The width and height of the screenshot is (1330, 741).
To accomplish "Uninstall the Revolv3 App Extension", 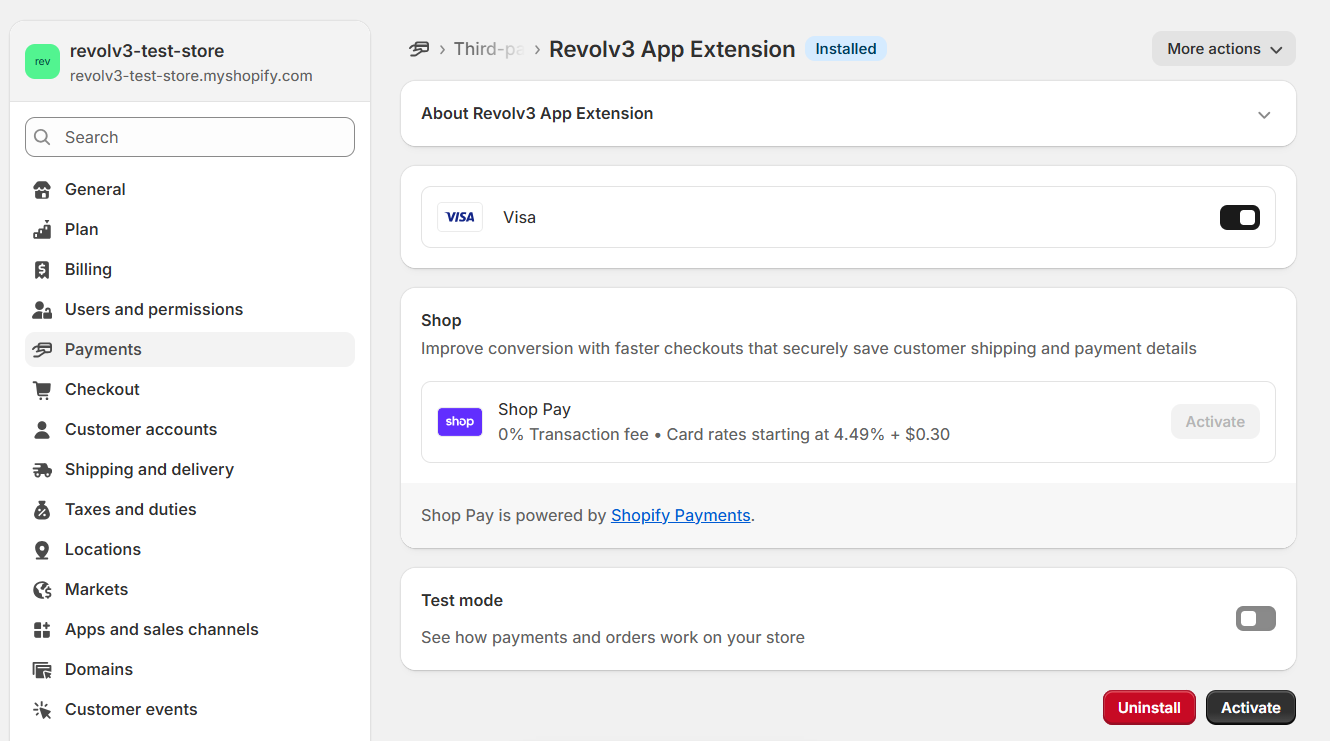I will (x=1149, y=707).
